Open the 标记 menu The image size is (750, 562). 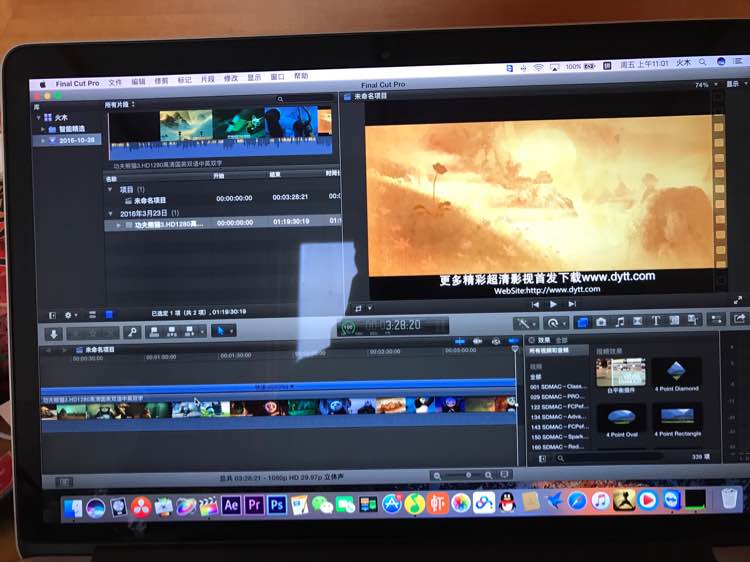(x=184, y=80)
